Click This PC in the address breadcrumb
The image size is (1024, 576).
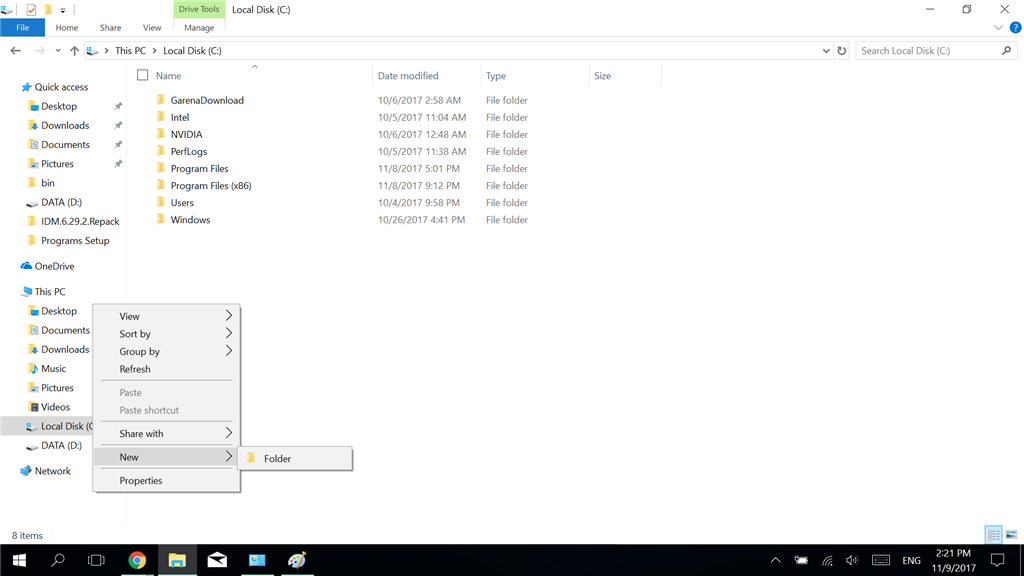131,50
